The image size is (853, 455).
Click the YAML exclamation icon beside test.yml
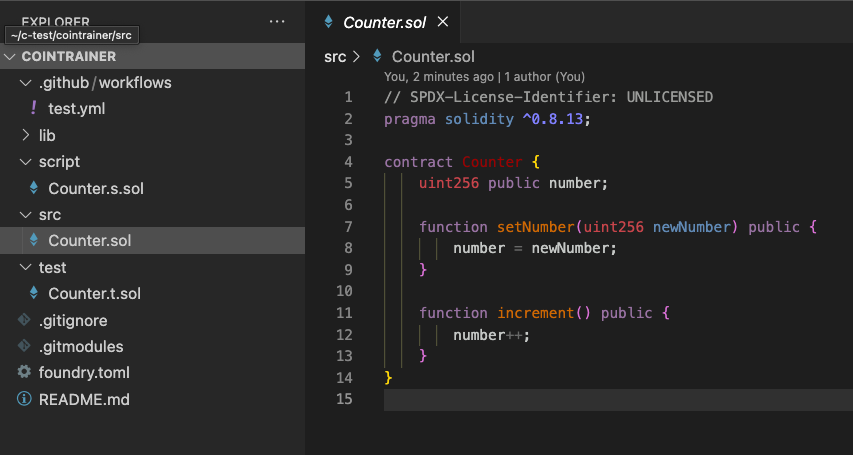pos(34,108)
